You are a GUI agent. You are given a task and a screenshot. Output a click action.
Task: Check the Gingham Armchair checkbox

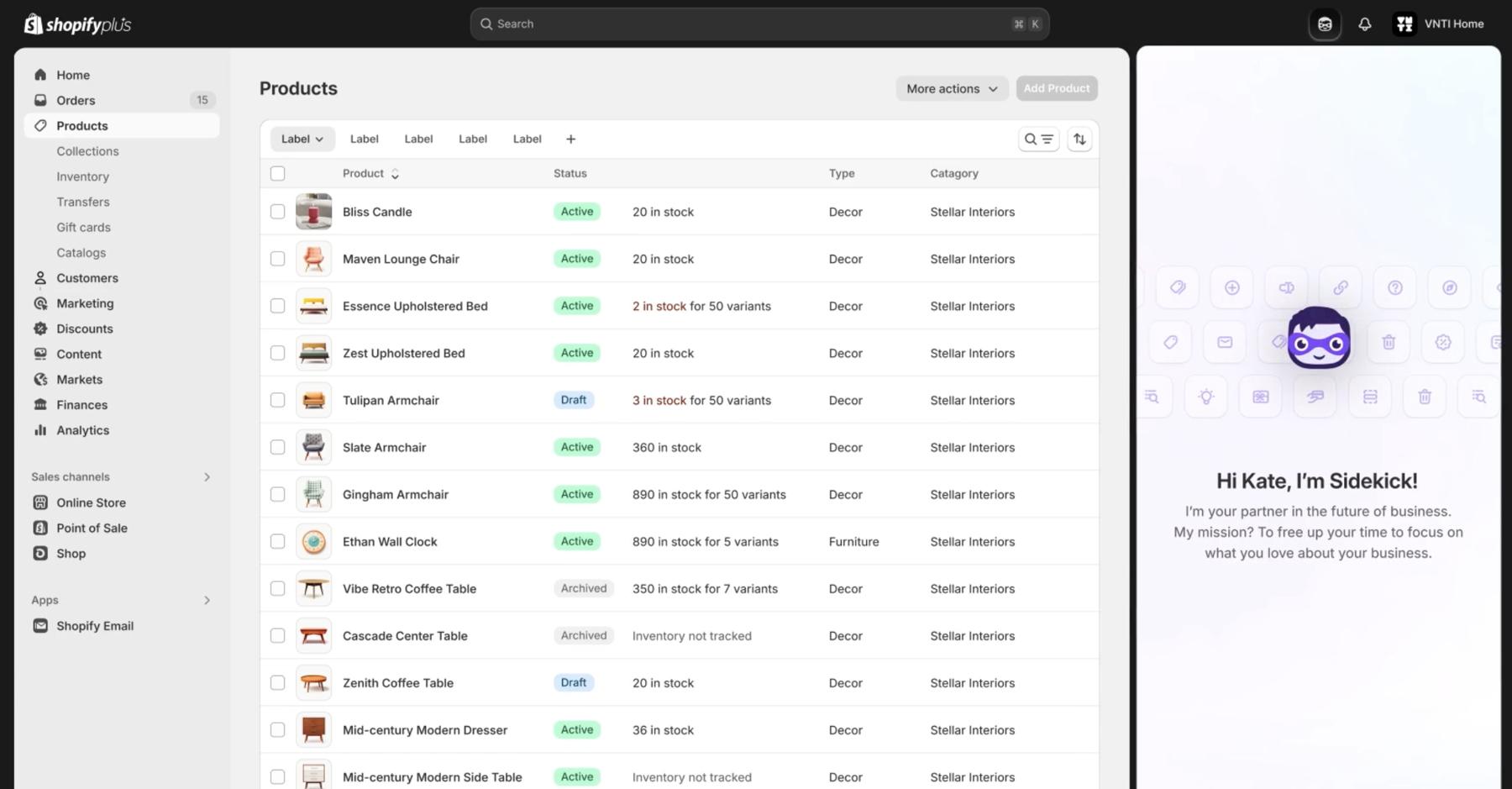(277, 494)
